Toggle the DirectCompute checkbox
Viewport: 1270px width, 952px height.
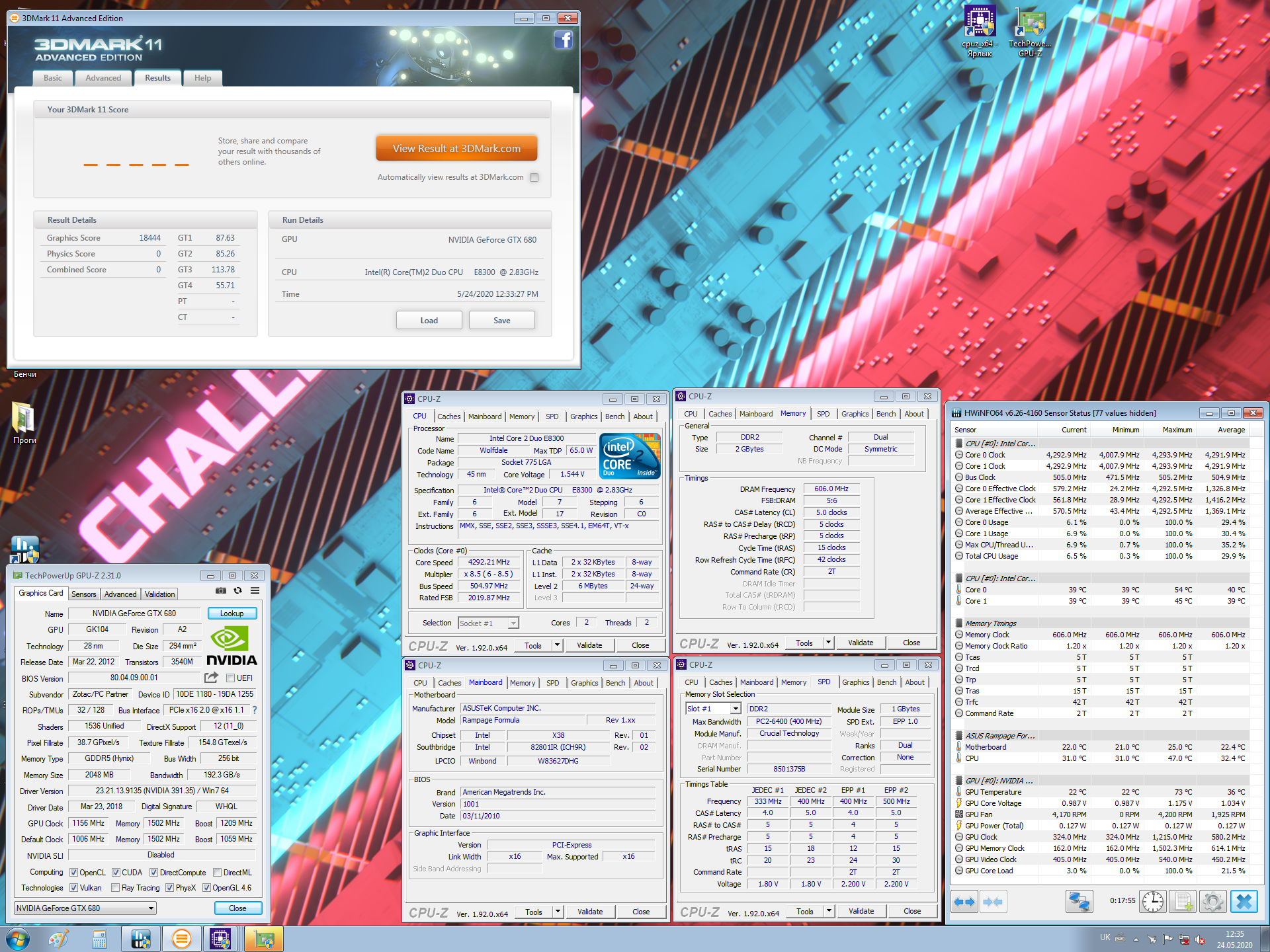tap(154, 873)
